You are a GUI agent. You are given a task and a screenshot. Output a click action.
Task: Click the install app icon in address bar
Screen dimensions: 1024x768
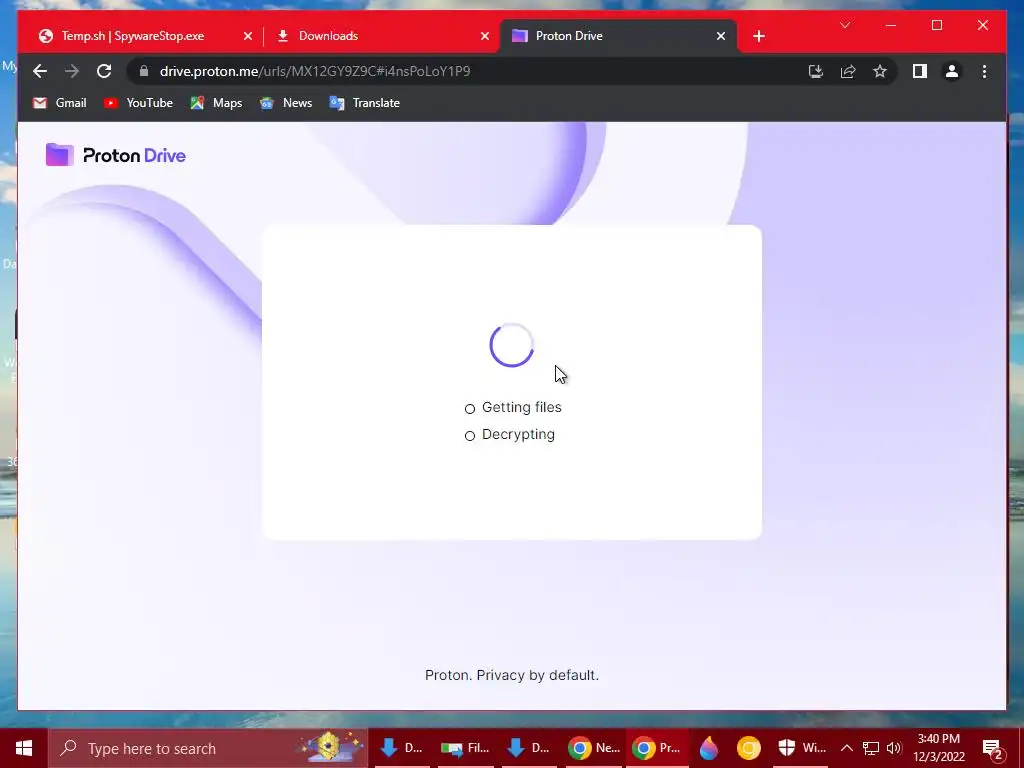(816, 71)
